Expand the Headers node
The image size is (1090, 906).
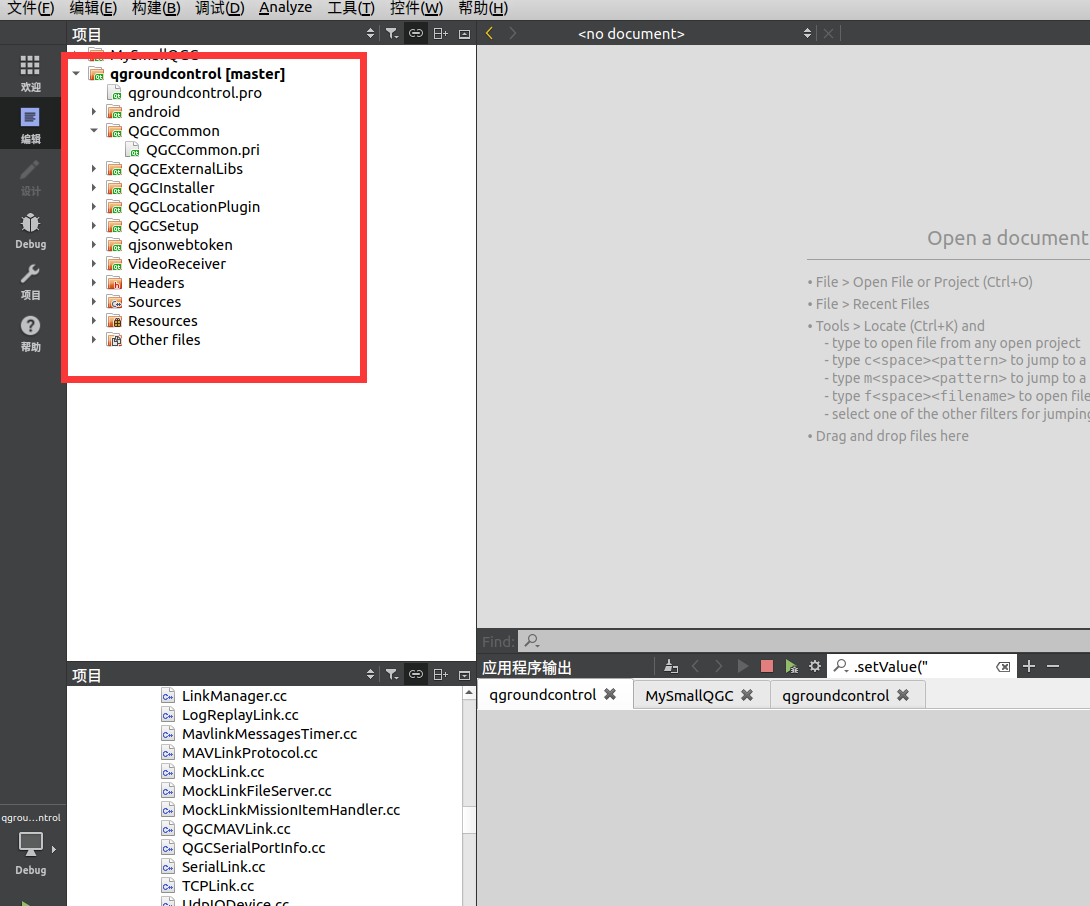[94, 282]
